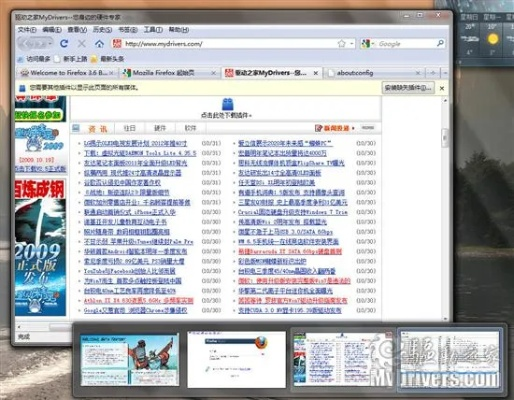
Task: Close the Welcome to Firefox 3.6 tab
Action: pos(112,73)
